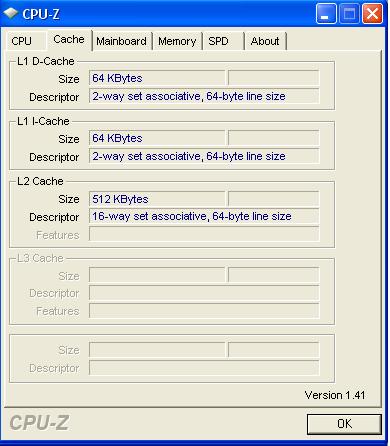This screenshot has width=390, height=446.
Task: Click the Version 1.41 label
Action: (x=335, y=395)
